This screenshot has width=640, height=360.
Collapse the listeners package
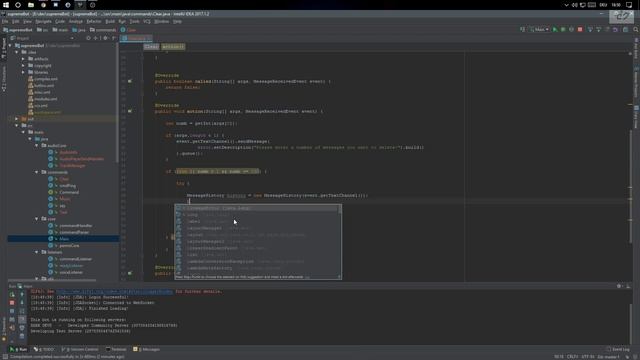click(37, 252)
